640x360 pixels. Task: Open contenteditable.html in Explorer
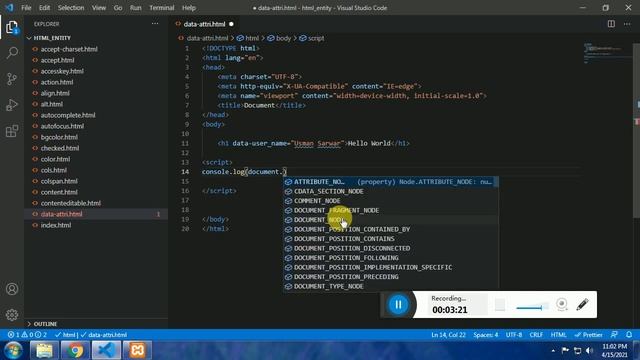[71, 203]
